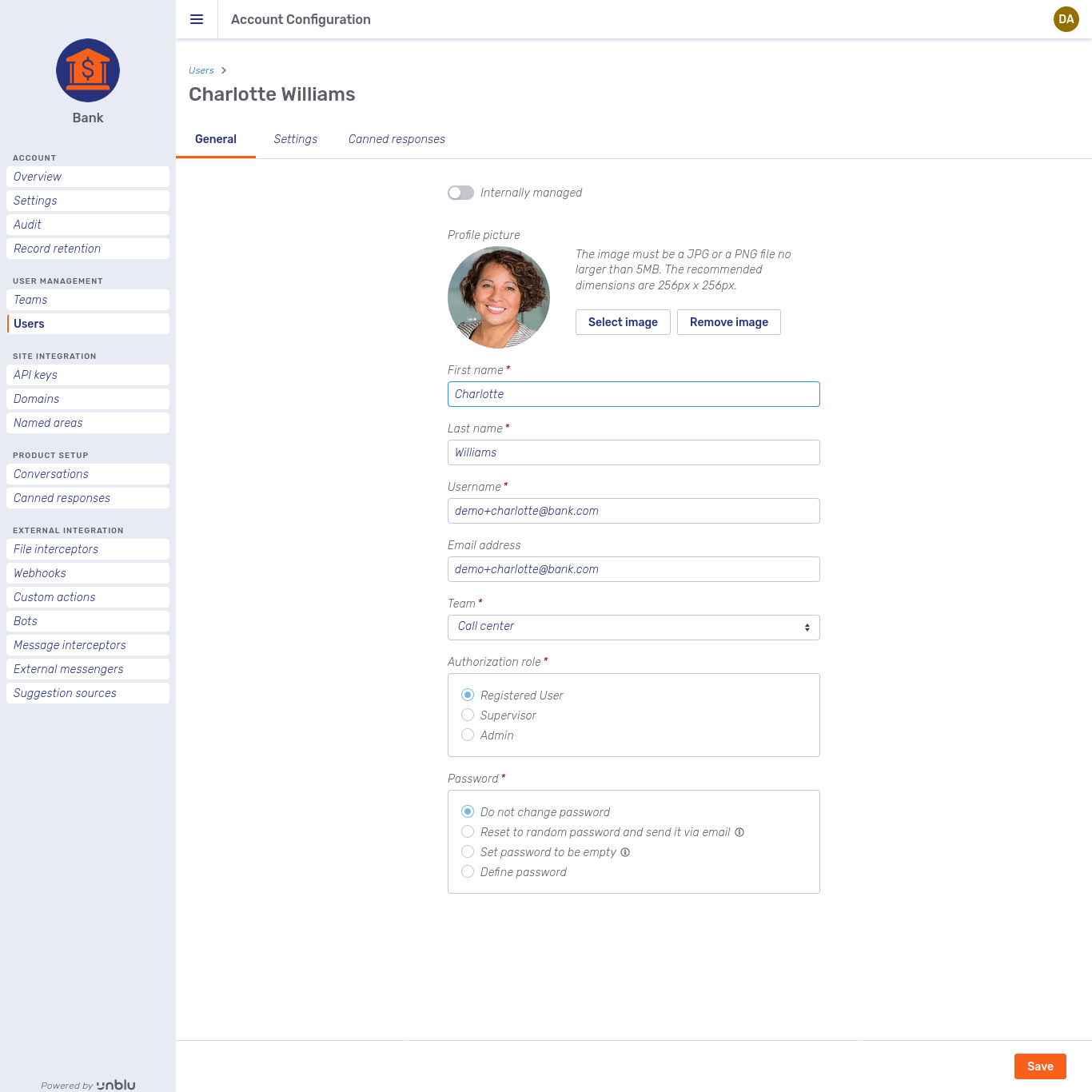
Task: Click the Users breadcrumb link
Action: pyautogui.click(x=201, y=70)
